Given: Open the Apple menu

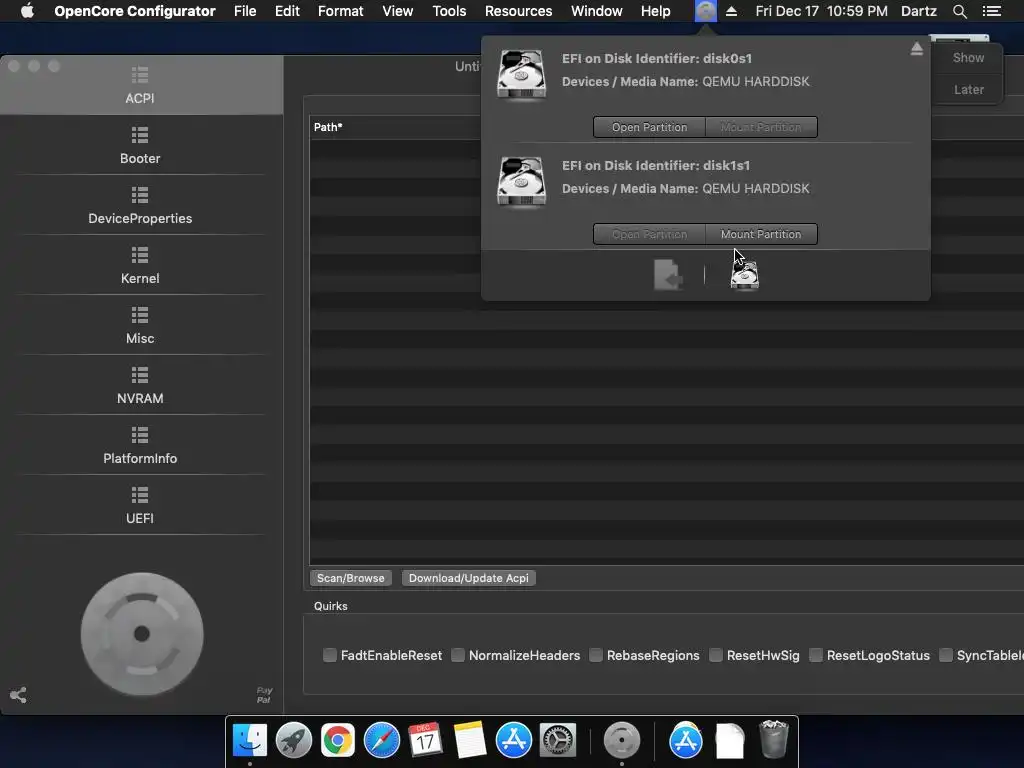Looking at the screenshot, I should 27,11.
